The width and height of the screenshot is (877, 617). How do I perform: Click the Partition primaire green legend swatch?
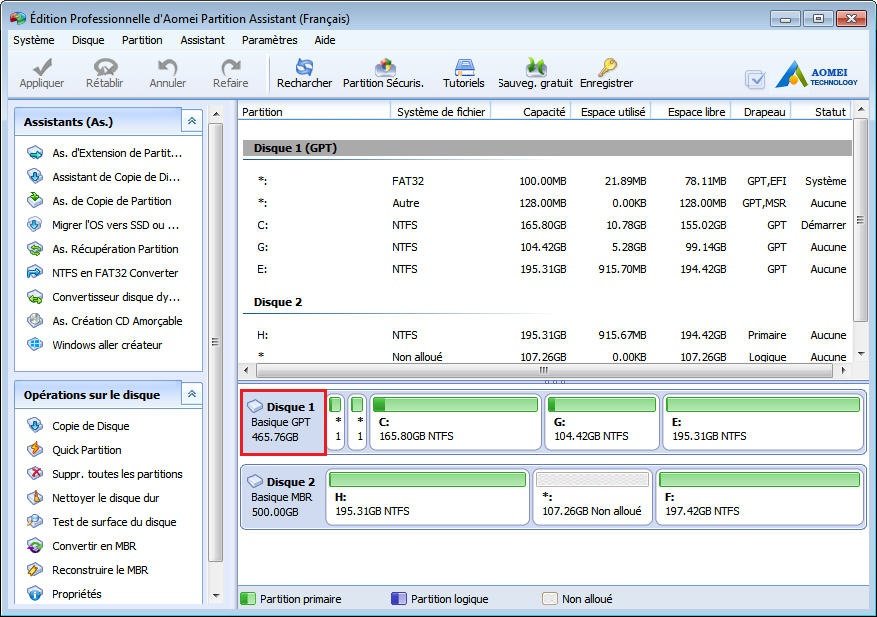click(x=248, y=599)
